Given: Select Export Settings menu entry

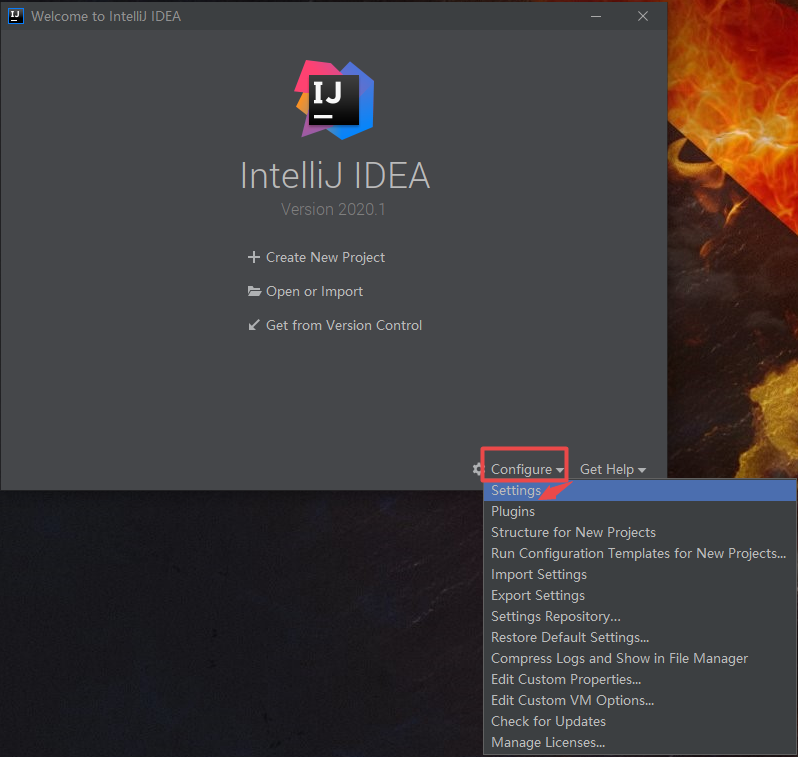Looking at the screenshot, I should pos(640,595).
